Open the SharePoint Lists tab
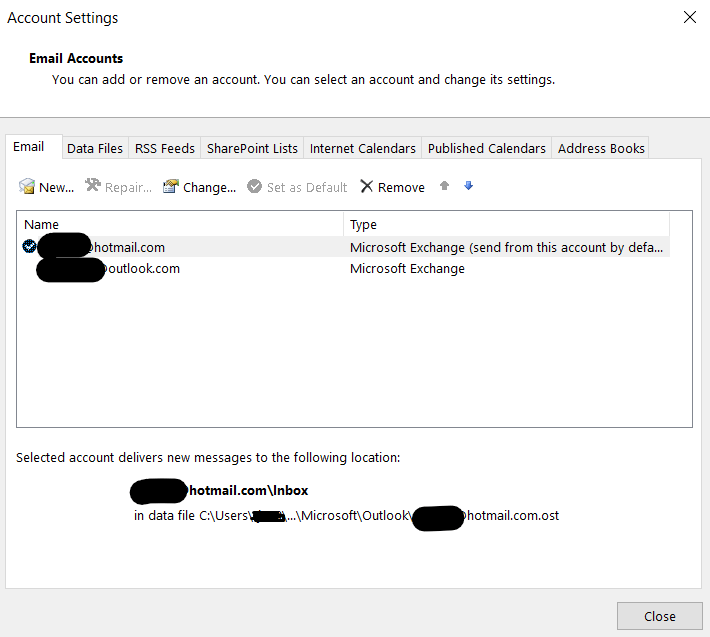Viewport: 710px width, 637px height. click(x=252, y=148)
